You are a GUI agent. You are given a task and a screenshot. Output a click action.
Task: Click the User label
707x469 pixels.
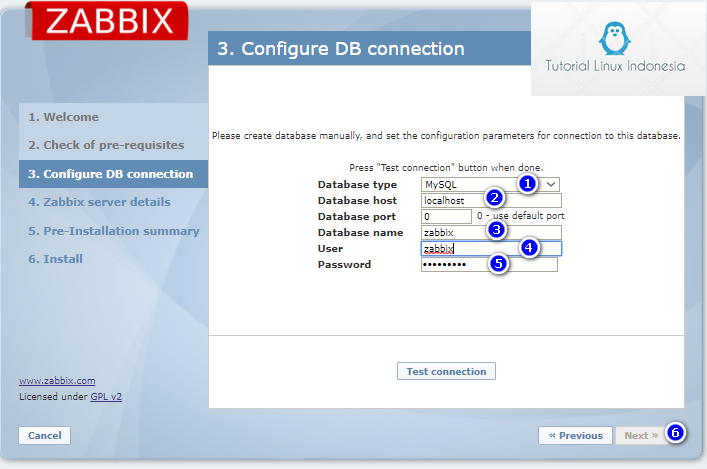pos(330,248)
